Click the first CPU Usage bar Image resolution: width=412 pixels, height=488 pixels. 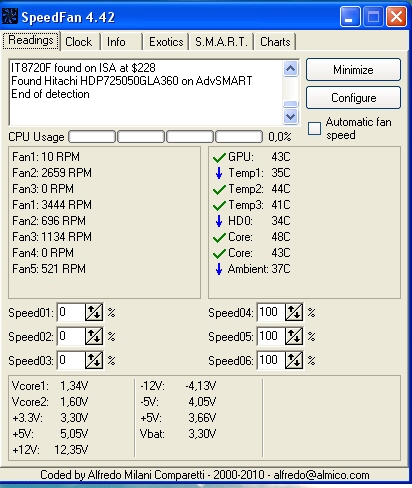tap(92, 137)
